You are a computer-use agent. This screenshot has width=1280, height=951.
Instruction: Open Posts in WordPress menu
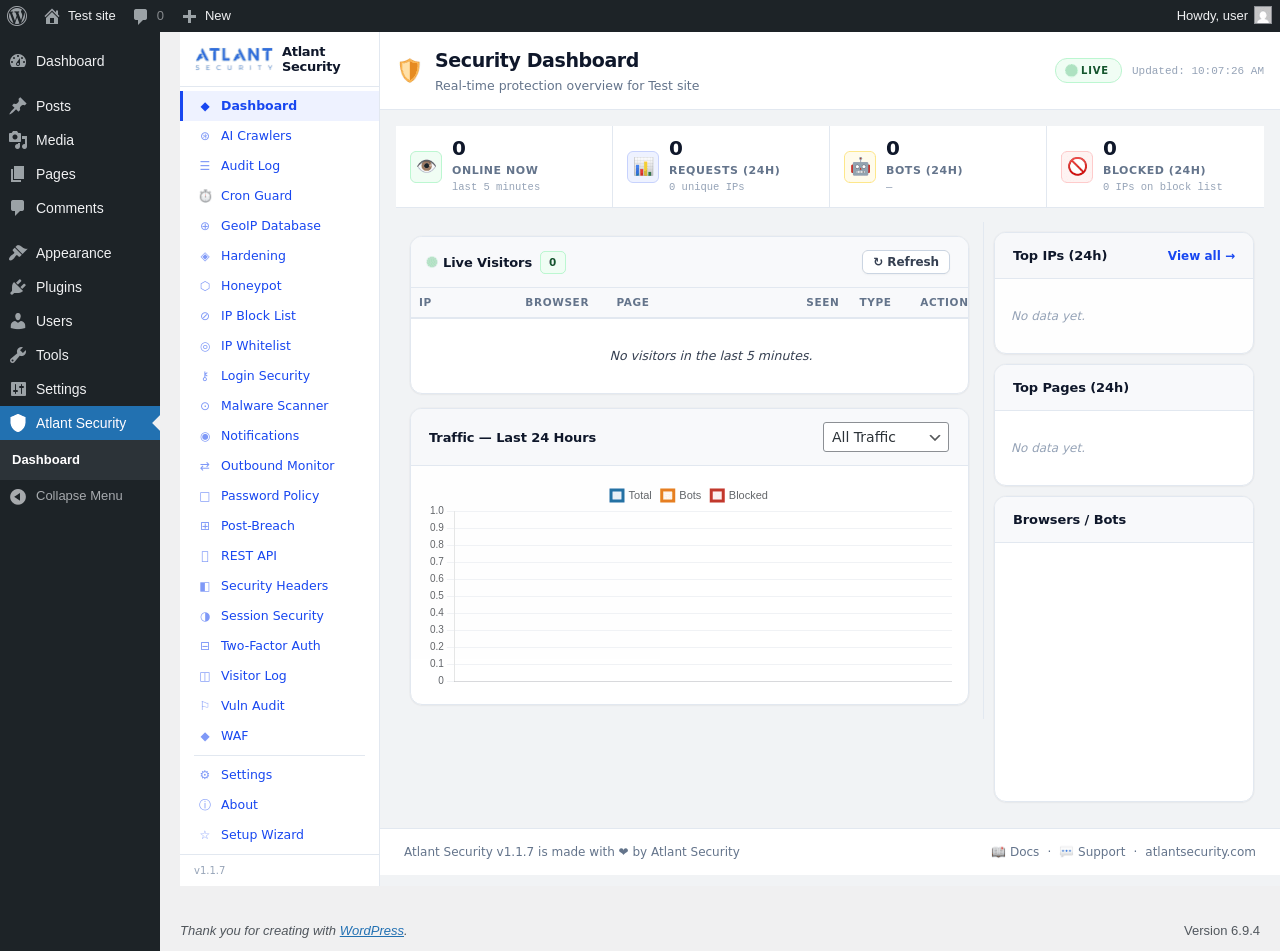(x=80, y=106)
